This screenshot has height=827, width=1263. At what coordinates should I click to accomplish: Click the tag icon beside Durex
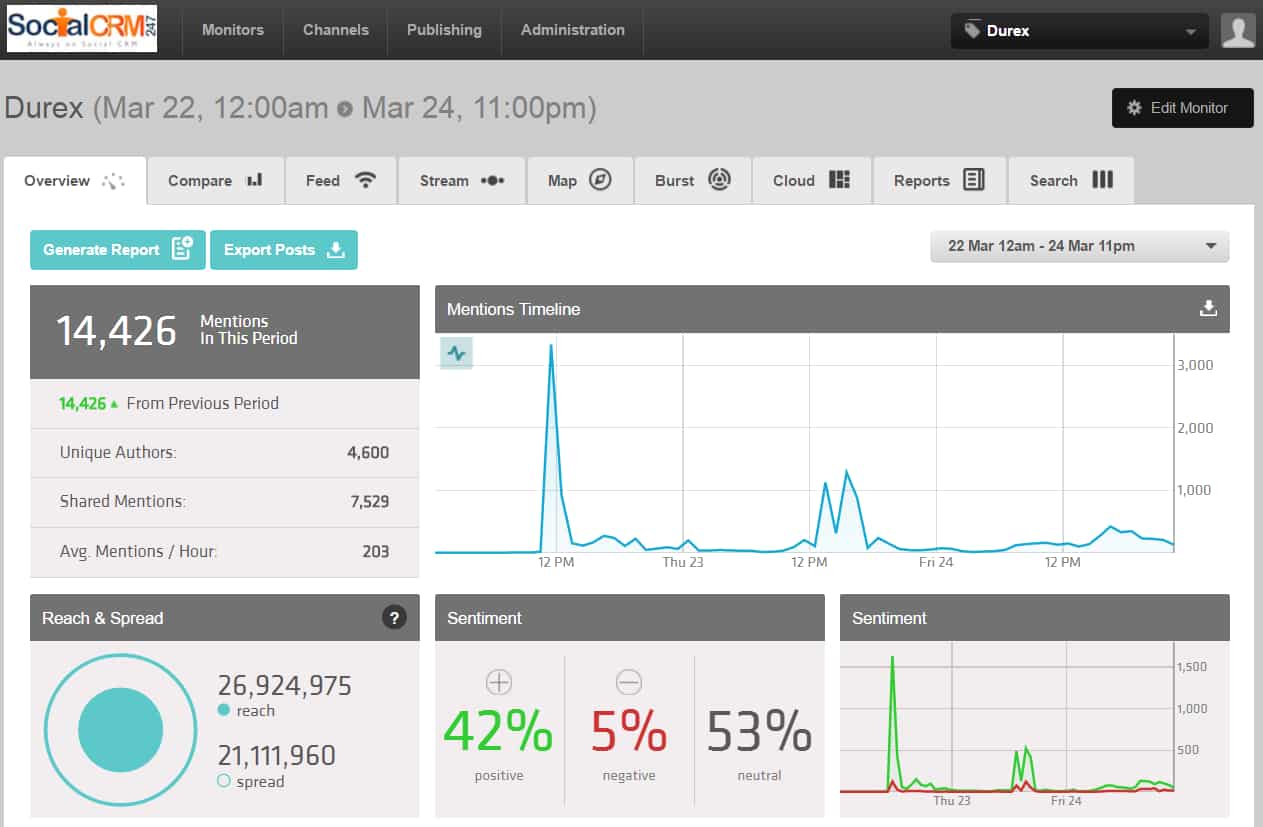click(x=972, y=30)
